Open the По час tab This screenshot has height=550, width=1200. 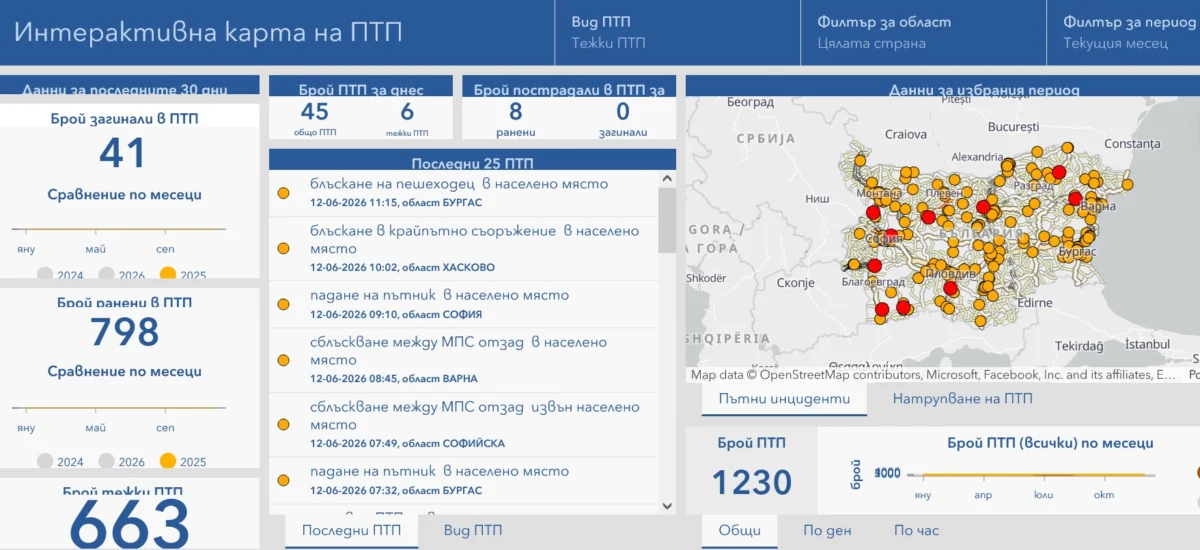click(x=916, y=531)
